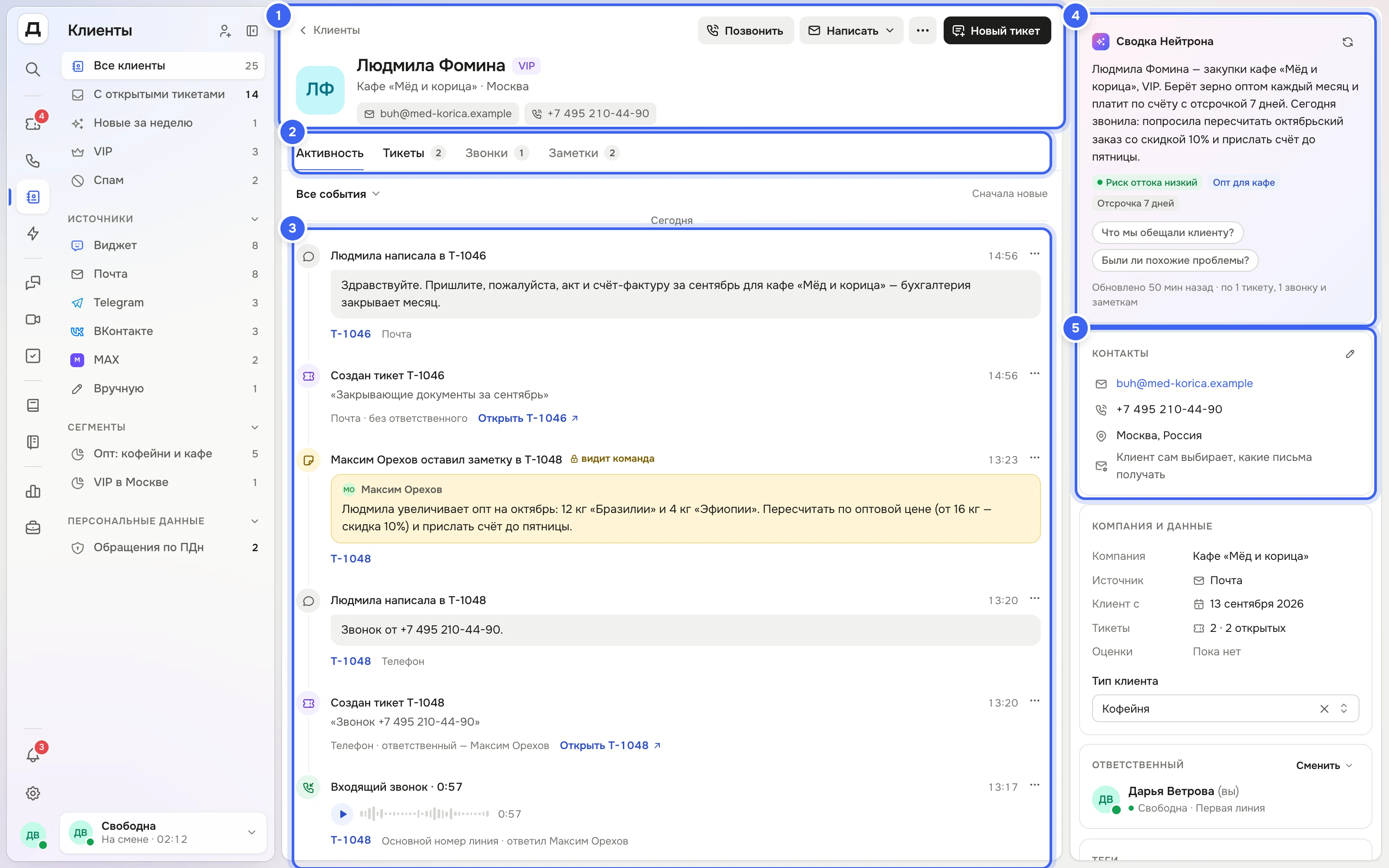
Task: Create a Новый тикет
Action: [x=997, y=30]
